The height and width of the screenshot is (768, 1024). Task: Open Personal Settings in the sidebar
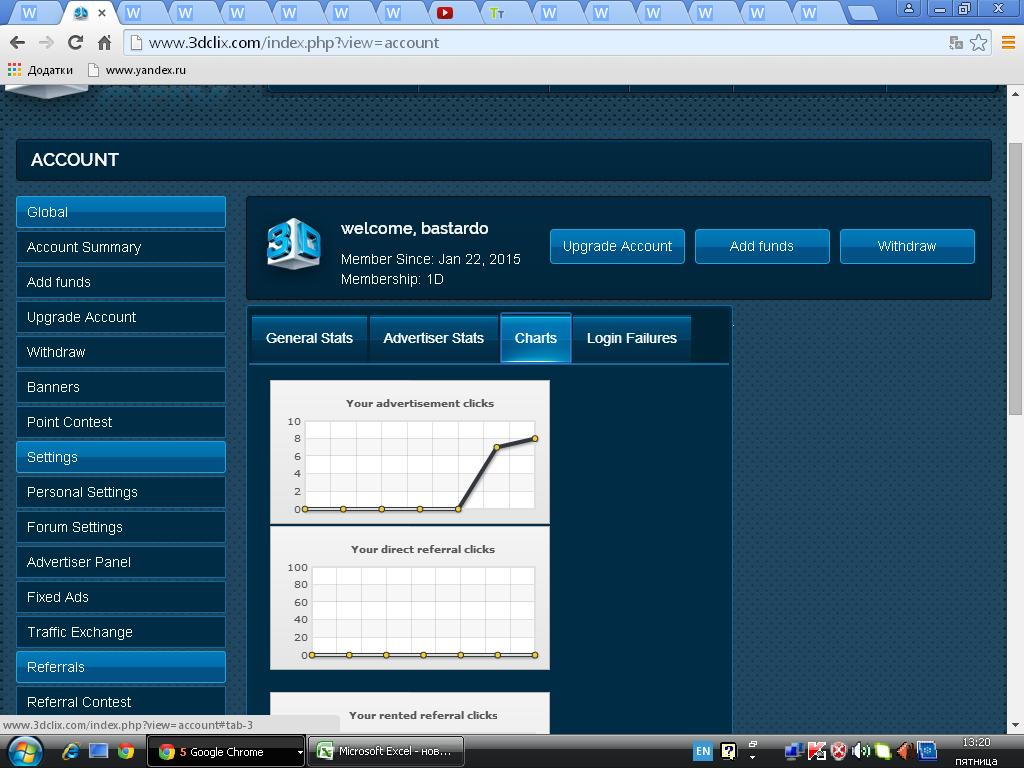tap(121, 492)
